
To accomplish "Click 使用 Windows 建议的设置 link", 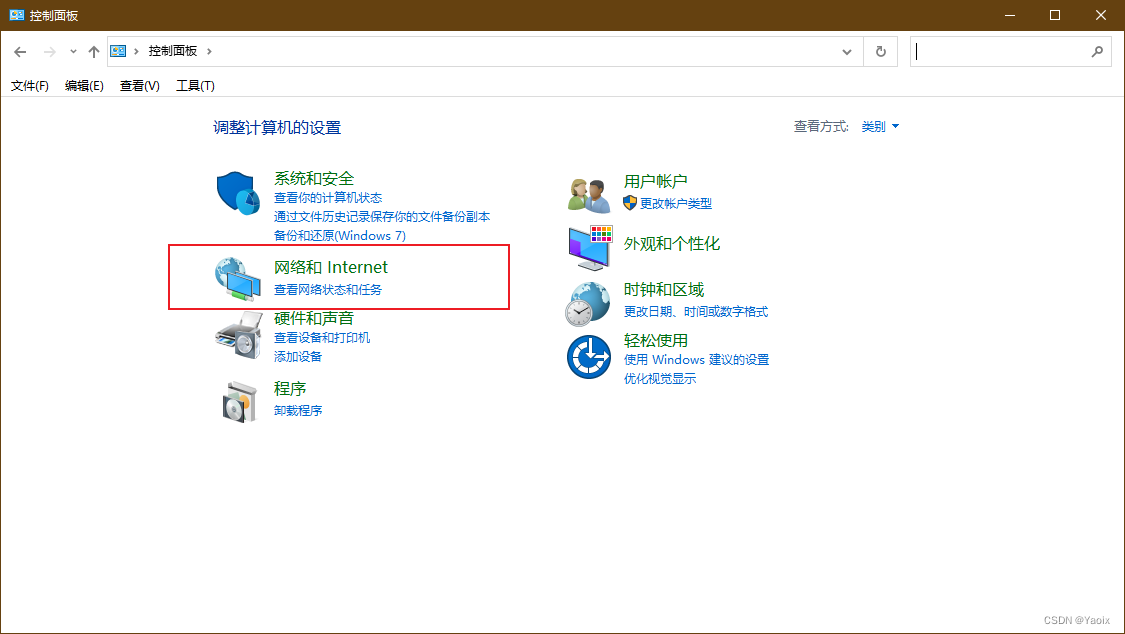I will tap(696, 360).
